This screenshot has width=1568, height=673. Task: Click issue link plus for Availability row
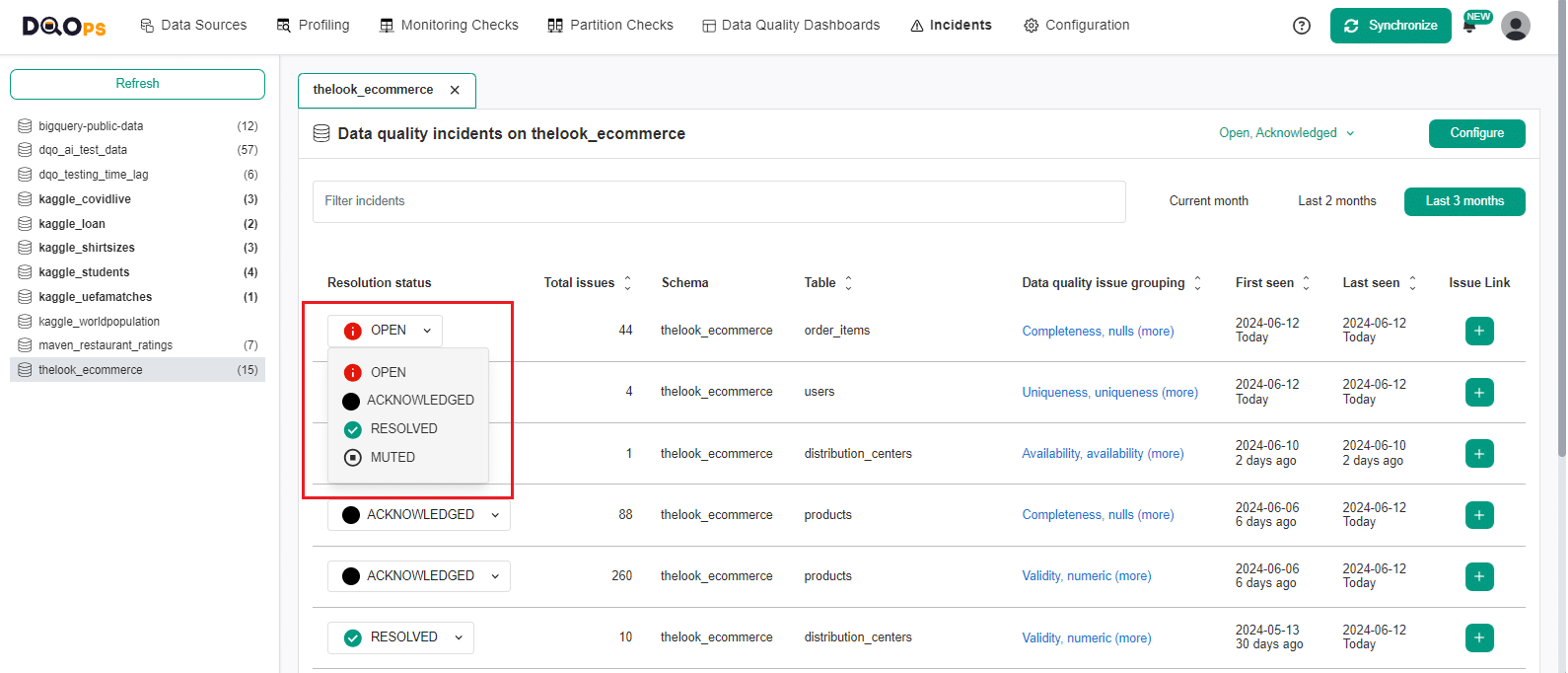(1479, 453)
